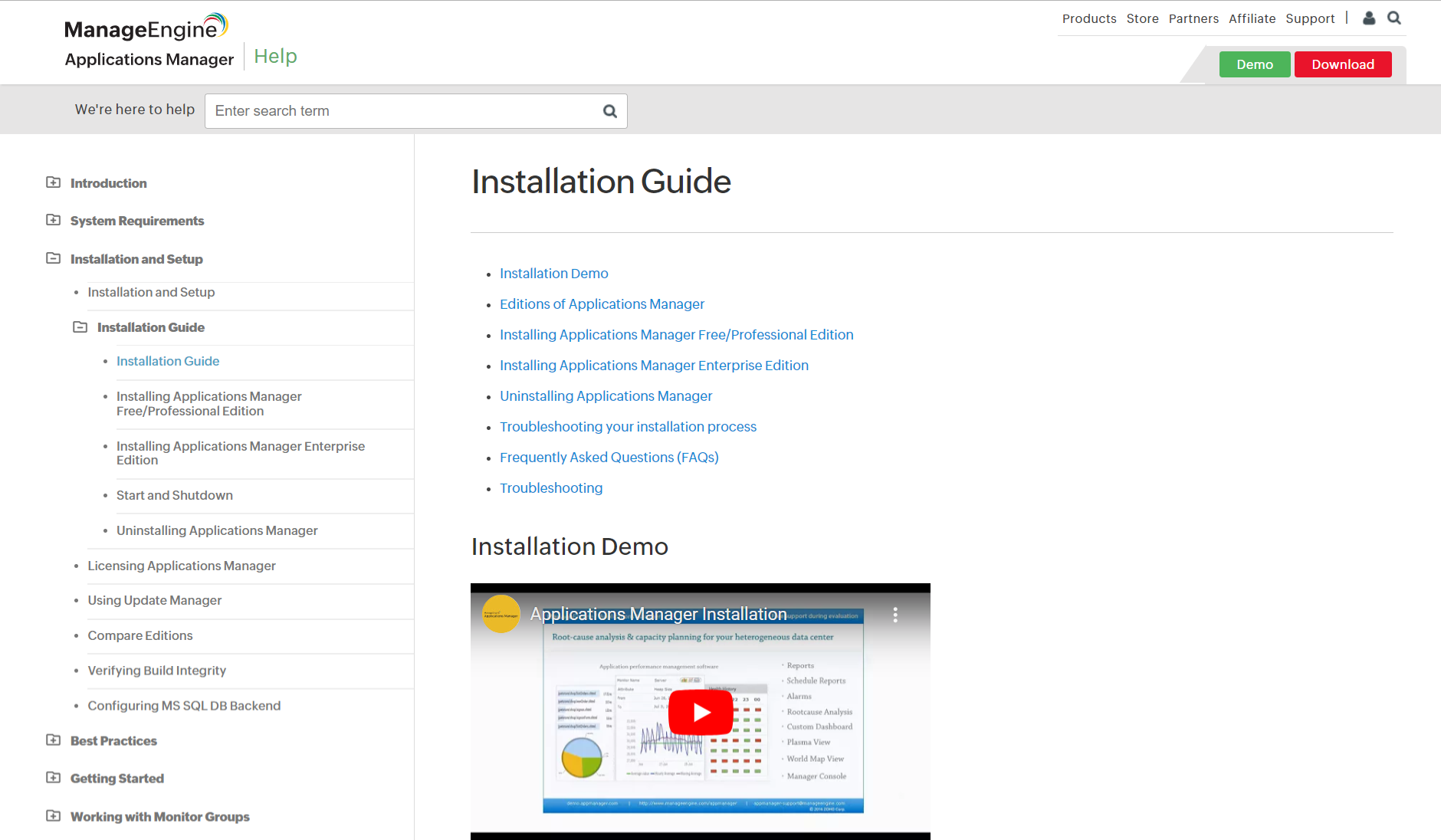1441x840 pixels.
Task: Open the Affiliate menu item
Action: coord(1252,18)
